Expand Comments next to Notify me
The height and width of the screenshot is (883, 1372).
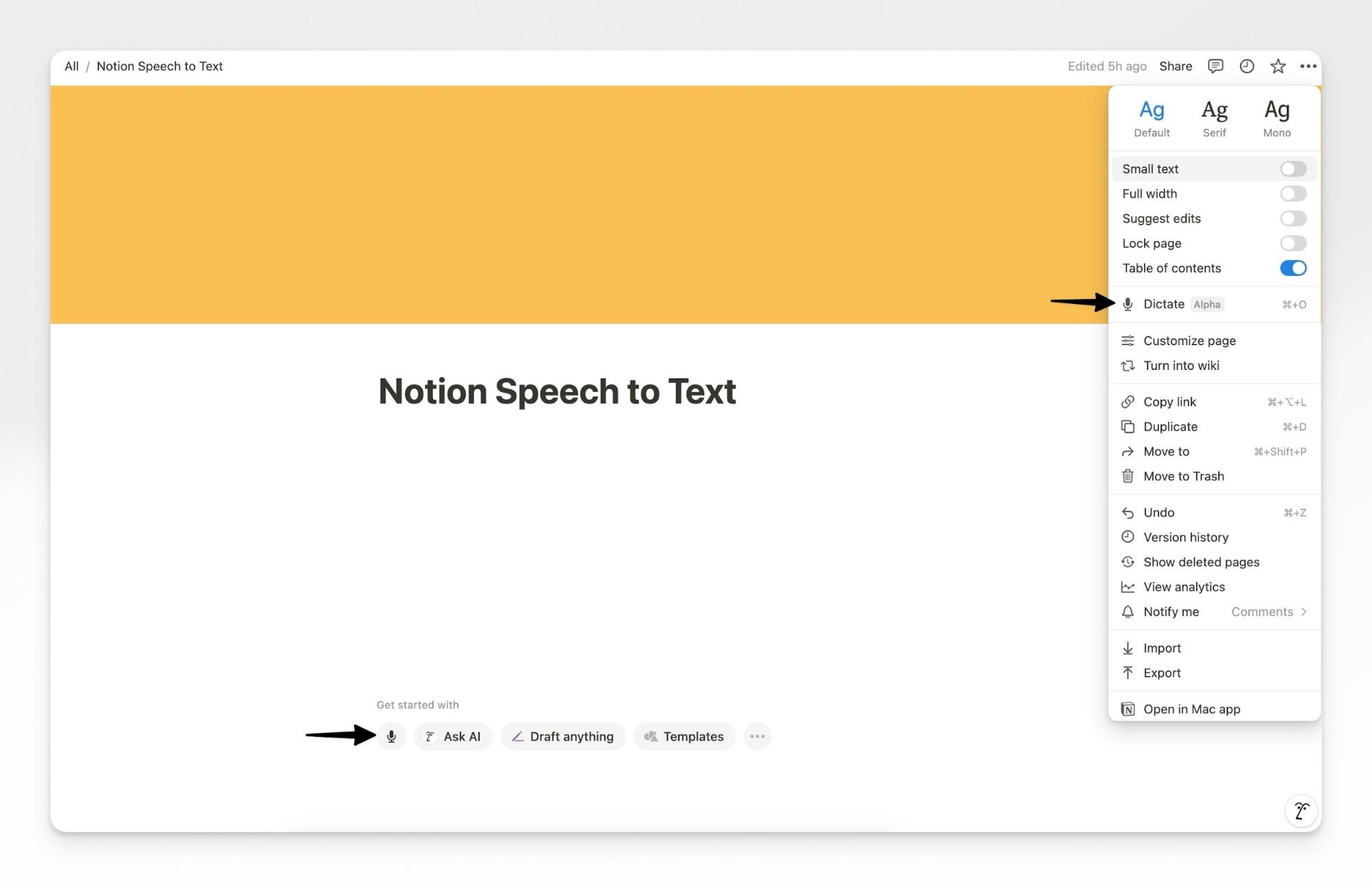click(1268, 611)
